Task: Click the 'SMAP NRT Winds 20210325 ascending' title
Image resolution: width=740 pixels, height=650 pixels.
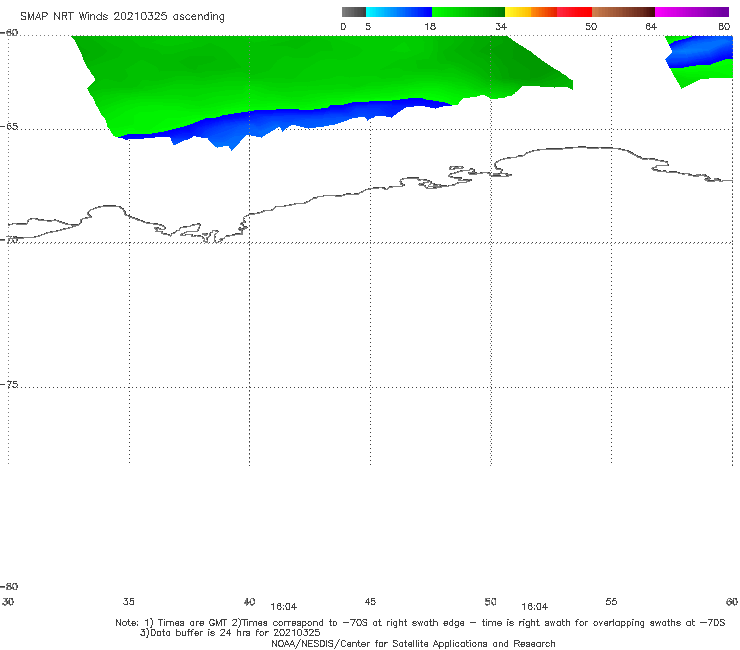Action: click(122, 16)
